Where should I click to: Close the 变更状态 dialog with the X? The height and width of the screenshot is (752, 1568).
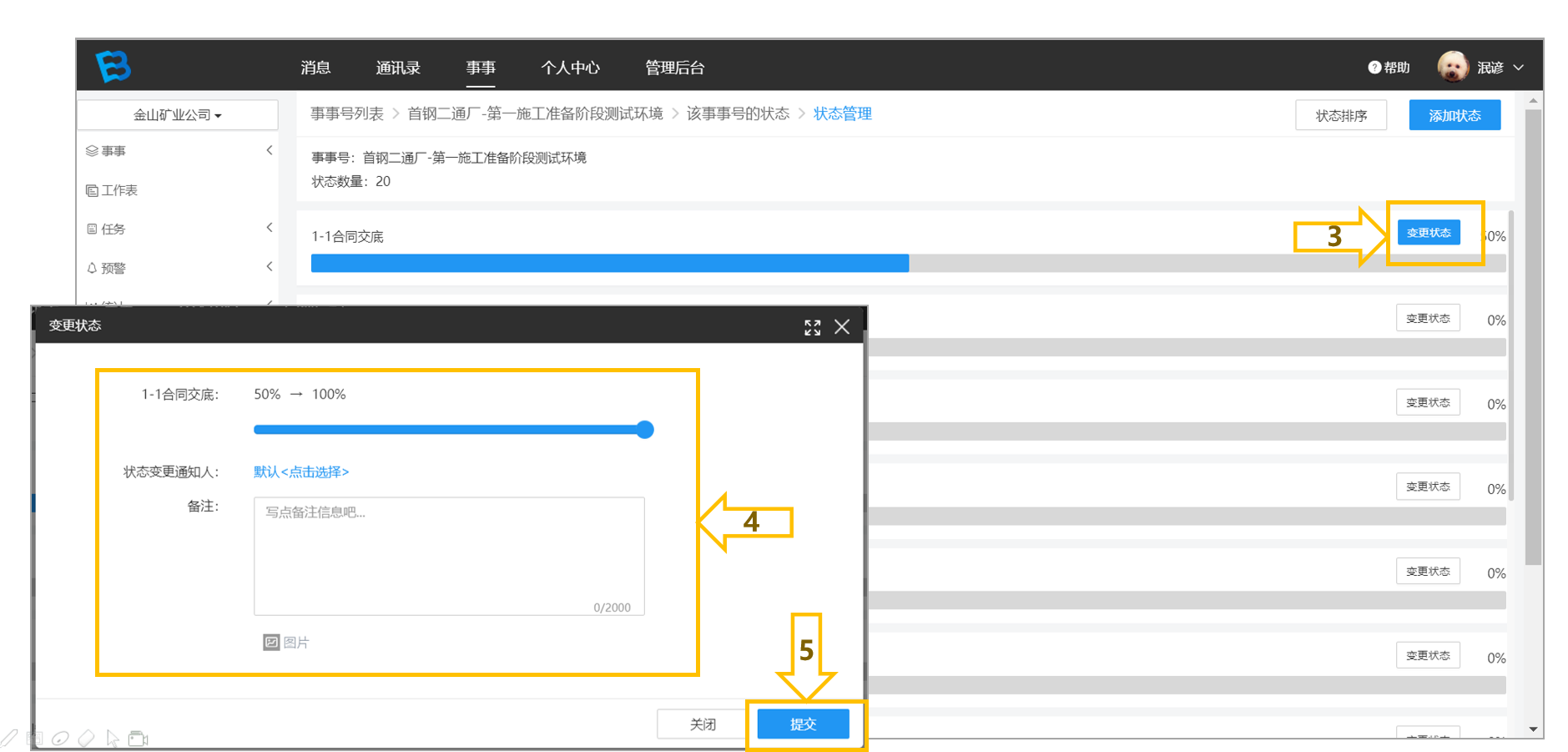point(842,327)
